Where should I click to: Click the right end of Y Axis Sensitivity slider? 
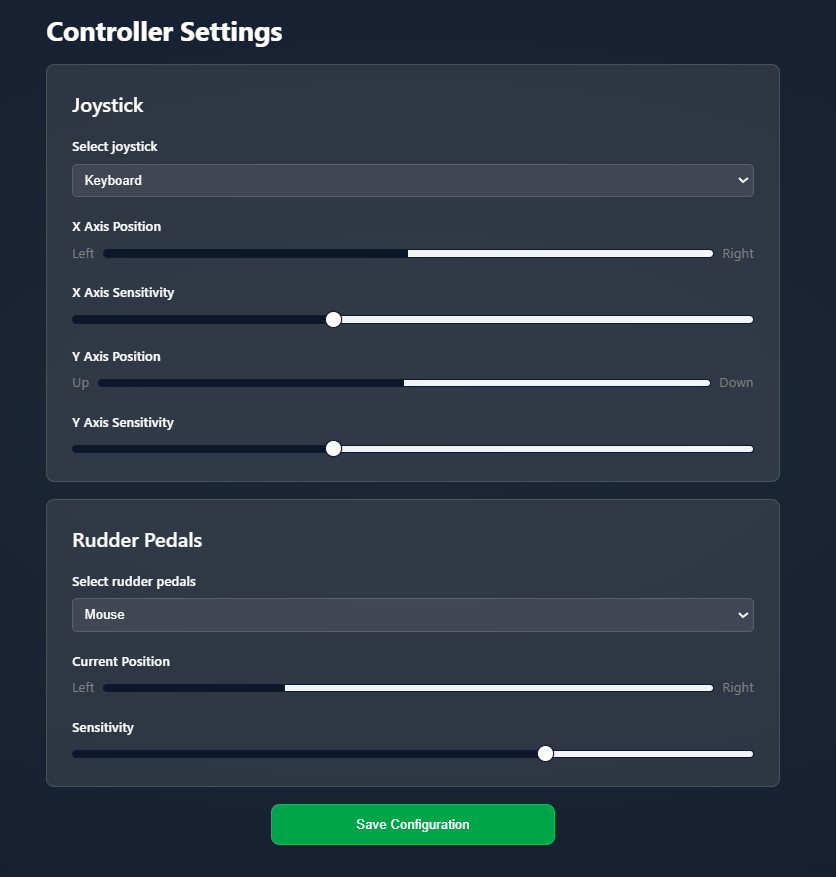pyautogui.click(x=748, y=448)
